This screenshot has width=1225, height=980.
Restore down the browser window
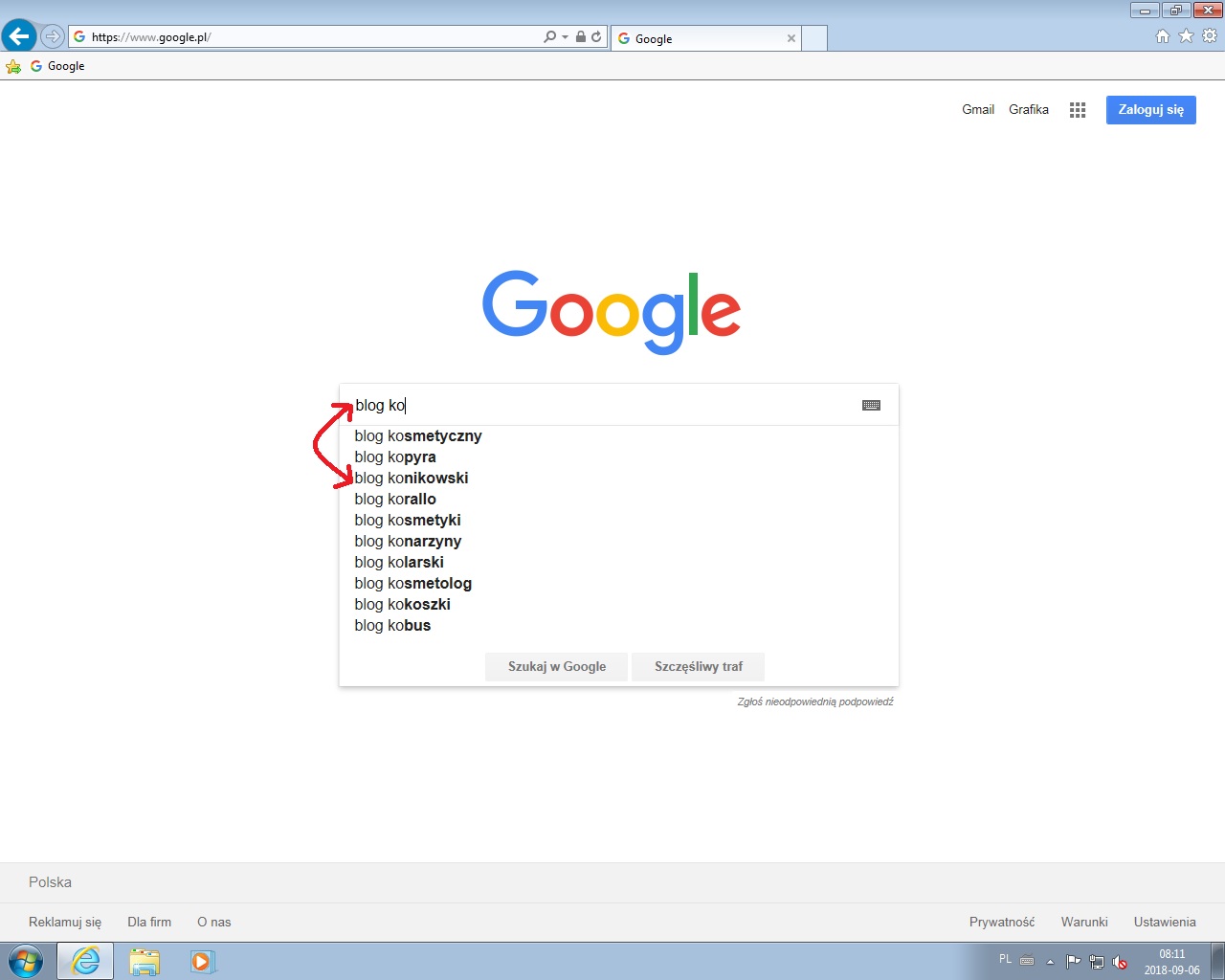click(x=1175, y=11)
